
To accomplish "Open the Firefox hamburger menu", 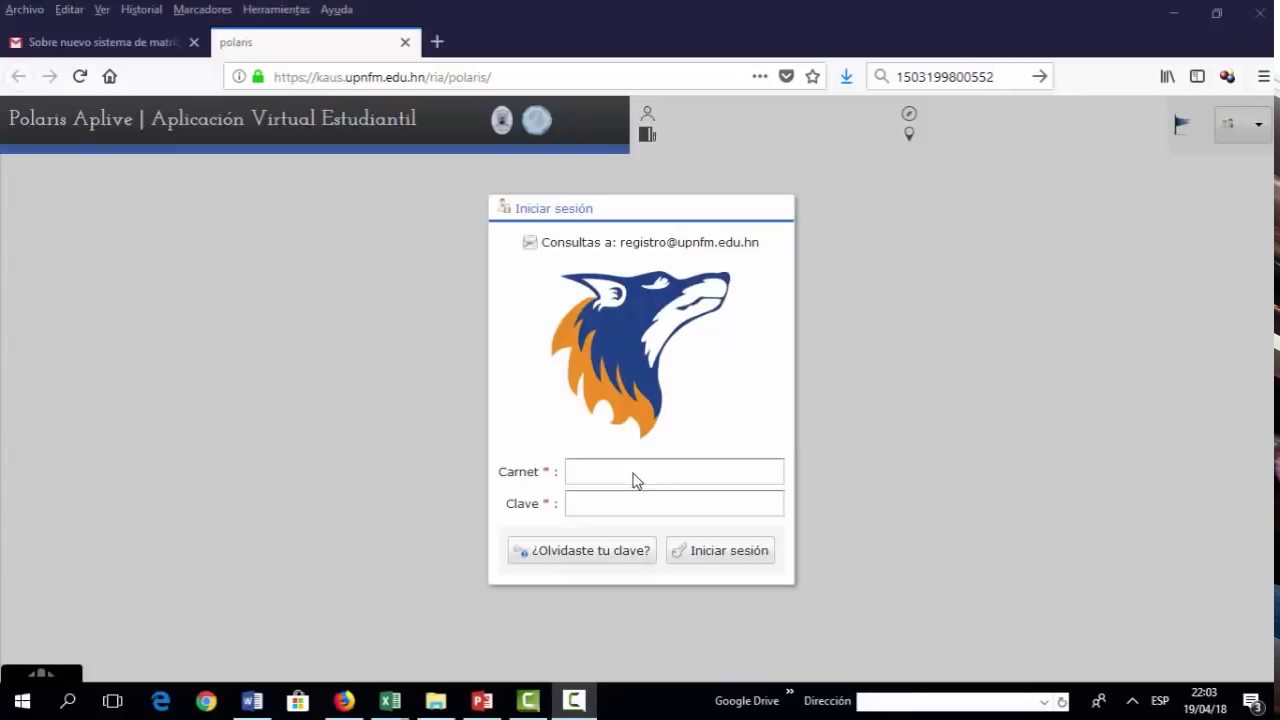I will click(x=1264, y=76).
